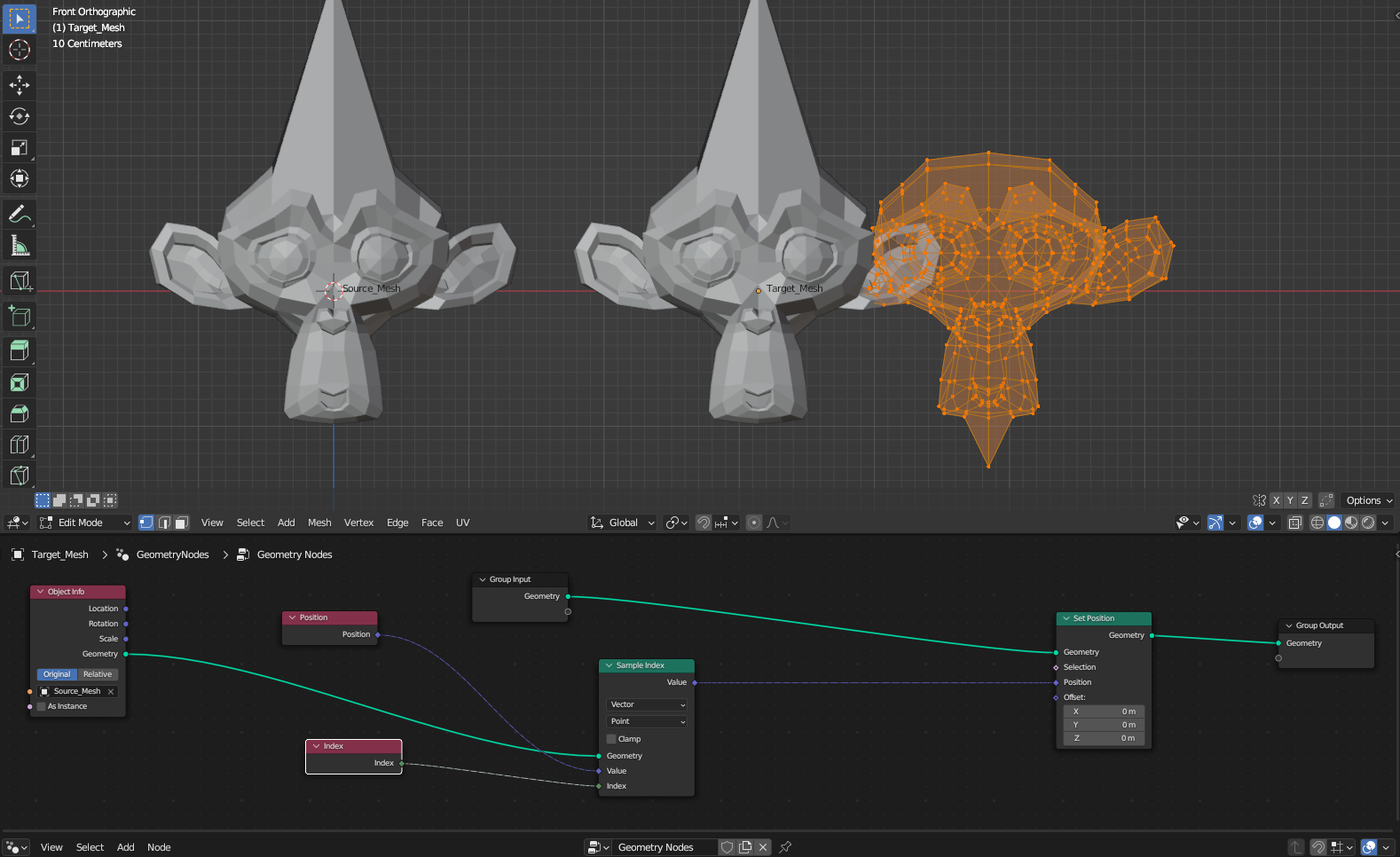
Task: Select the Select Box tool
Action: pos(20,19)
